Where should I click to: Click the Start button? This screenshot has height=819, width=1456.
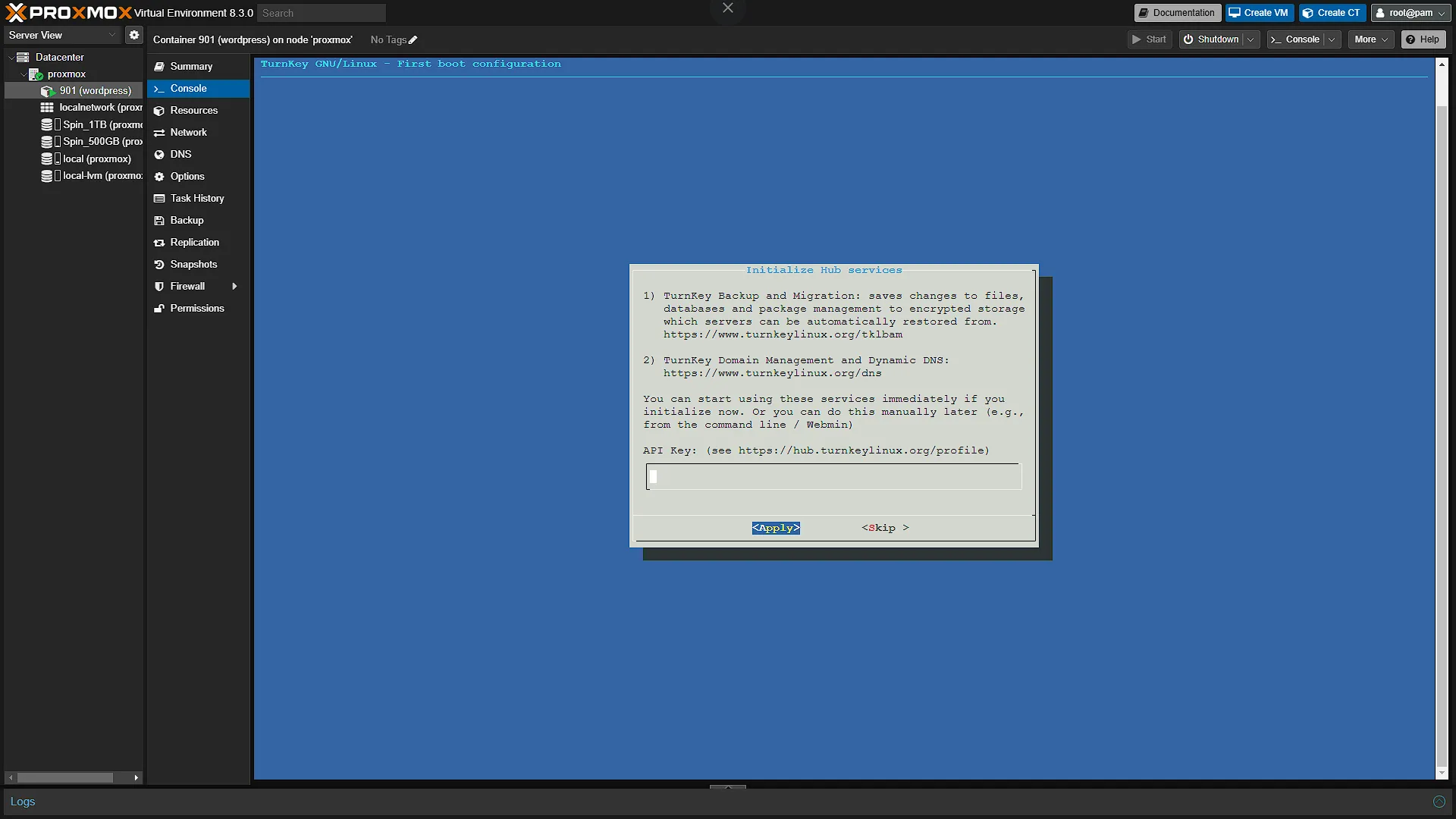point(1150,39)
